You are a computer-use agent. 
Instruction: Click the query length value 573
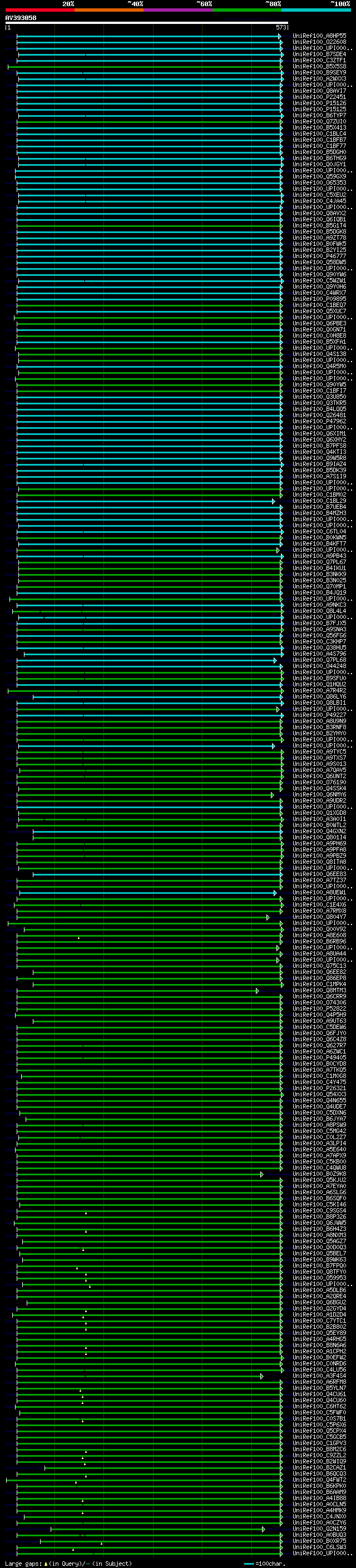(x=280, y=27)
